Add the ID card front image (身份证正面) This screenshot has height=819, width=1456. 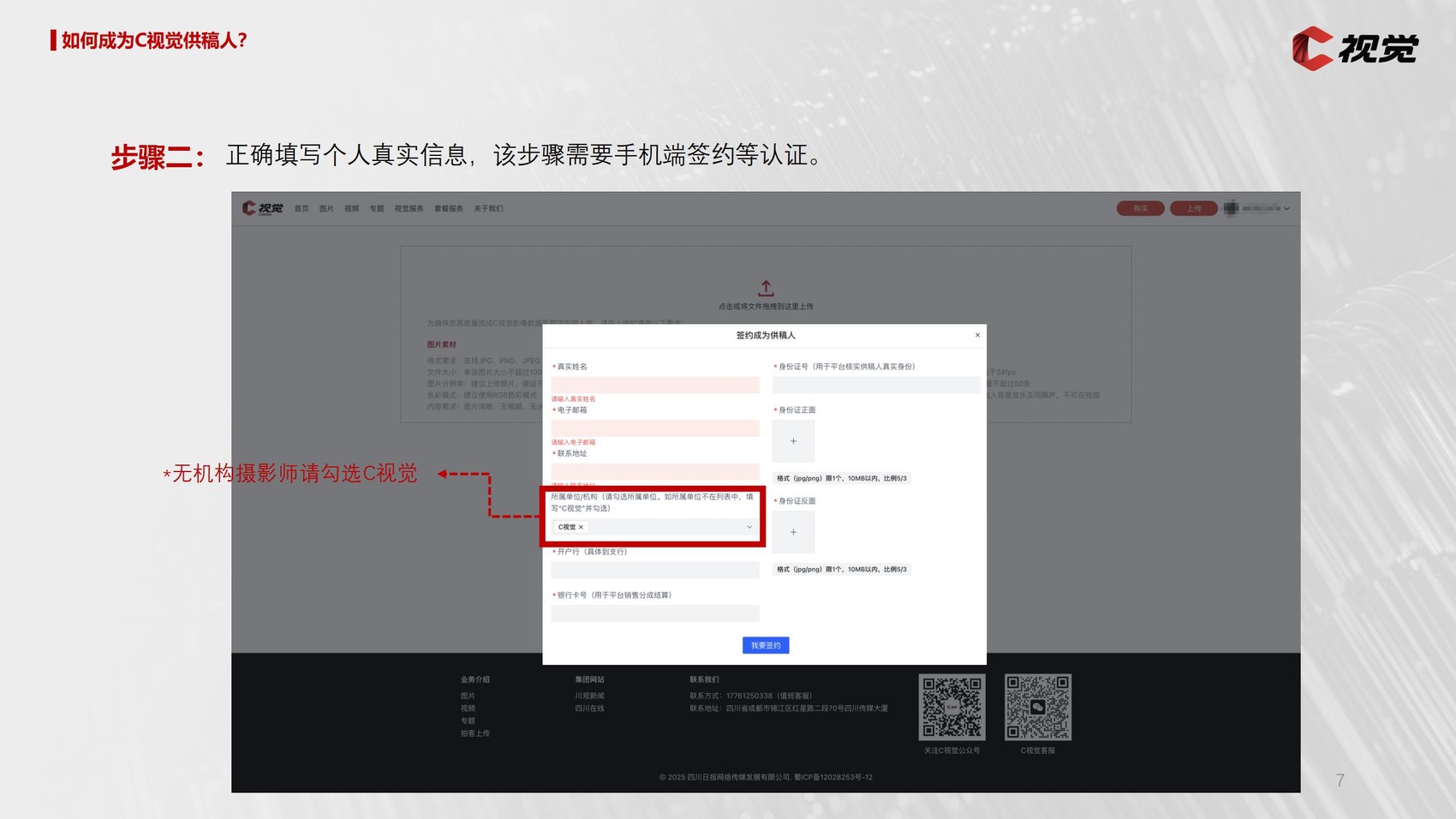pyautogui.click(x=793, y=441)
